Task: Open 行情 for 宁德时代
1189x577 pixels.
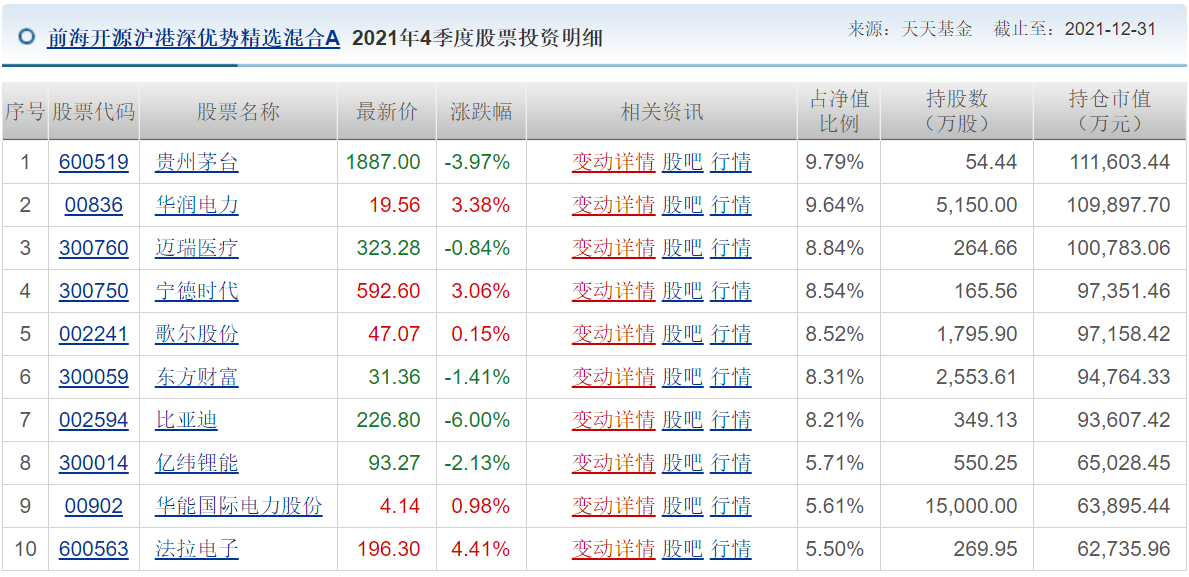Action: (x=731, y=290)
